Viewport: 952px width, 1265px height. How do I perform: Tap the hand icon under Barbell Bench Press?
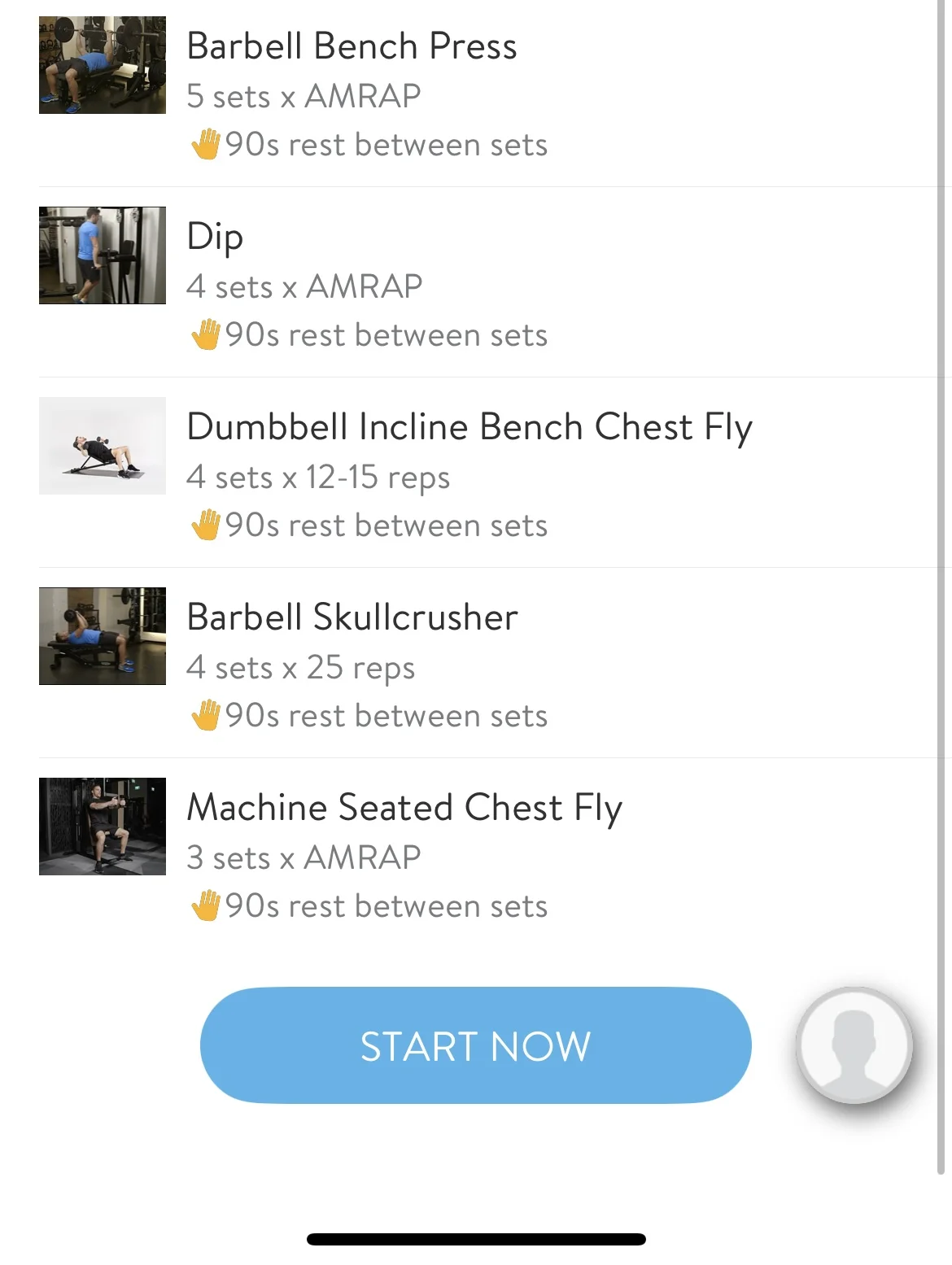coord(205,145)
